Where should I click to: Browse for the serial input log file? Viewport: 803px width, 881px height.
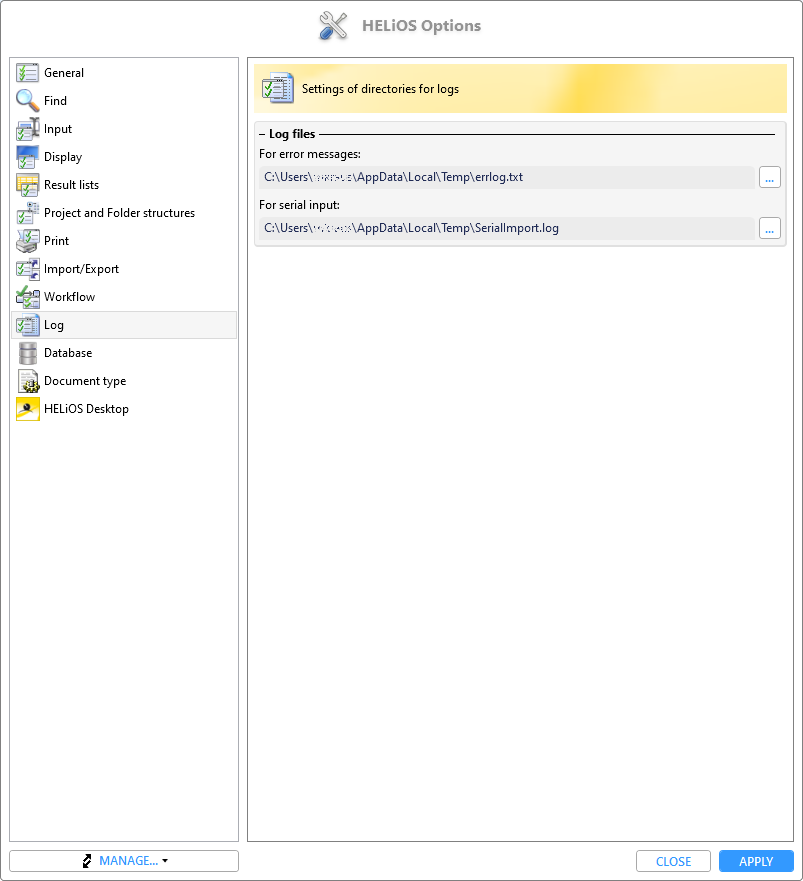tap(770, 229)
